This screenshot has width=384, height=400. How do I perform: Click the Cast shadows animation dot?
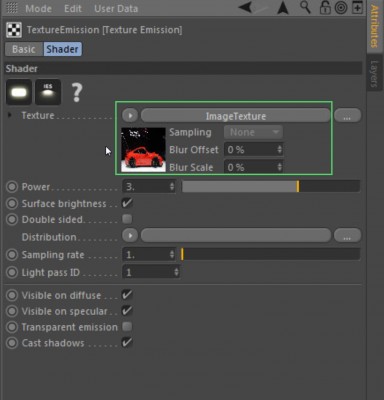12,343
